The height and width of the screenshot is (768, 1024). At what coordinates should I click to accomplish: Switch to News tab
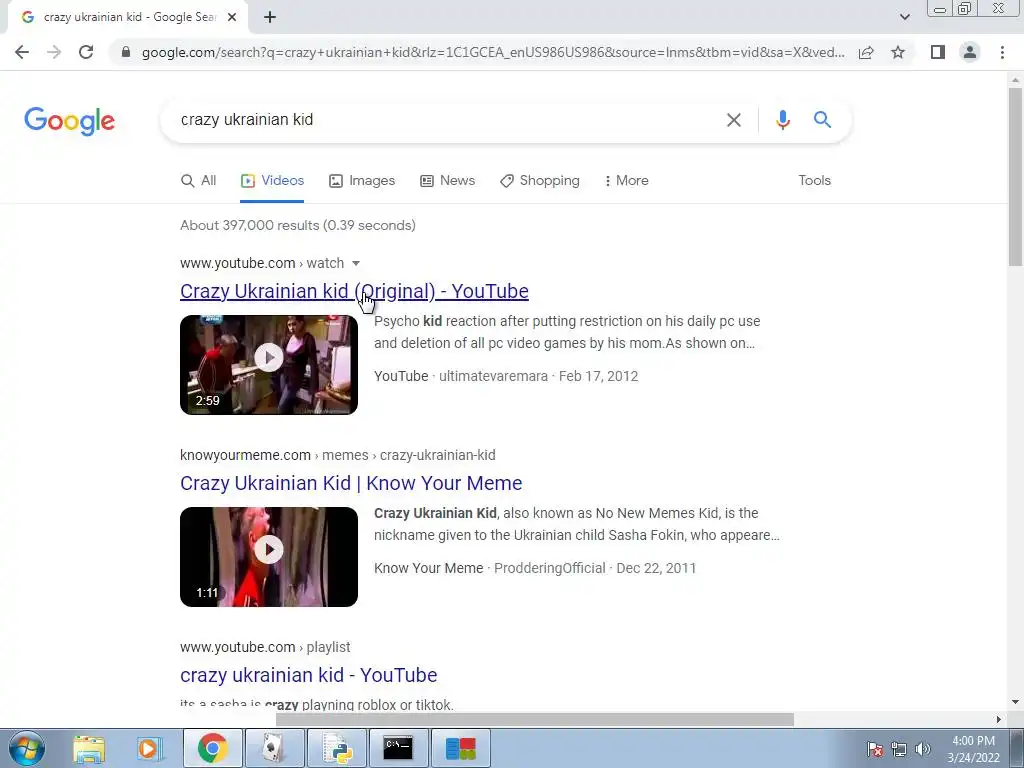coord(447,181)
